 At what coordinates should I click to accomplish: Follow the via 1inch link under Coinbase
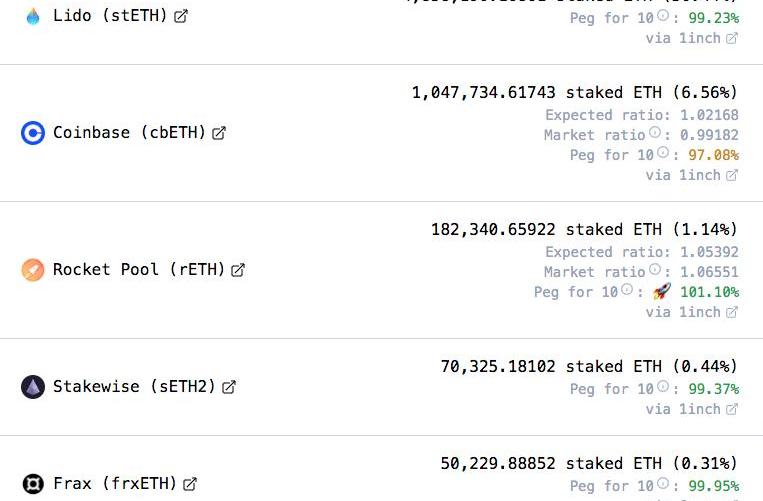pos(691,175)
